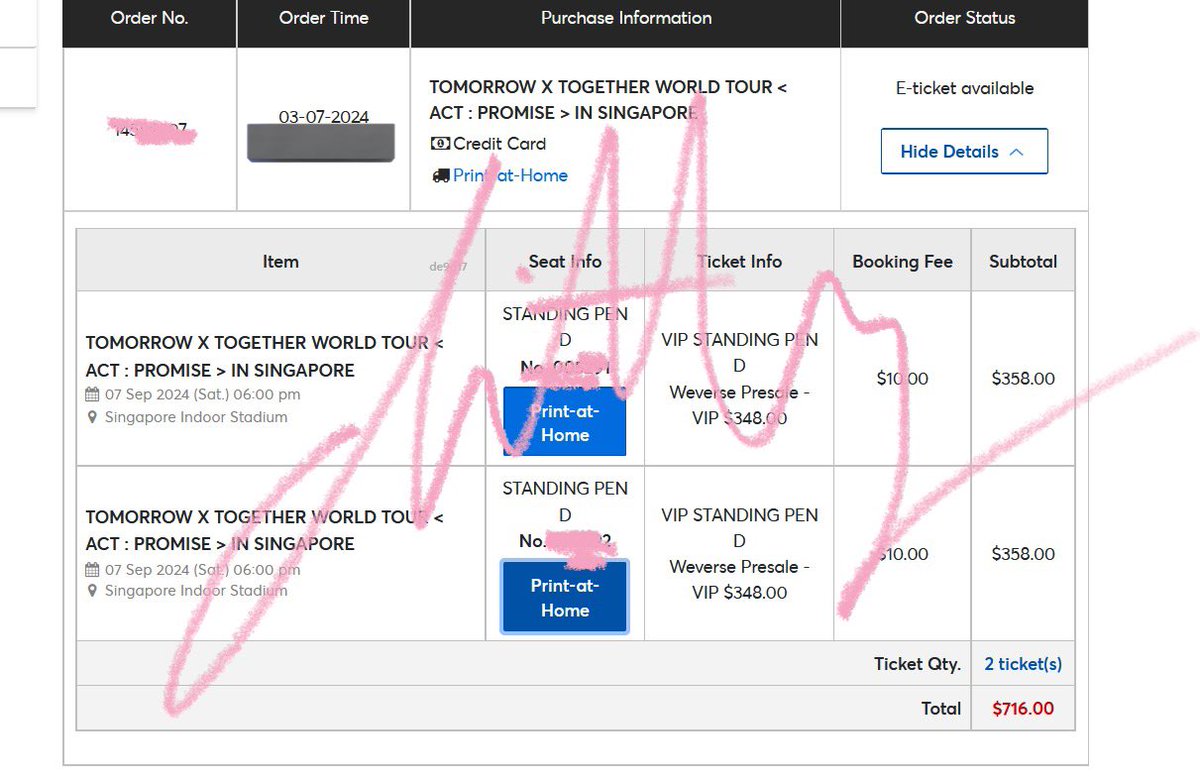This screenshot has height=781, width=1200.
Task: Click the Subtotal column header
Action: click(x=1023, y=261)
